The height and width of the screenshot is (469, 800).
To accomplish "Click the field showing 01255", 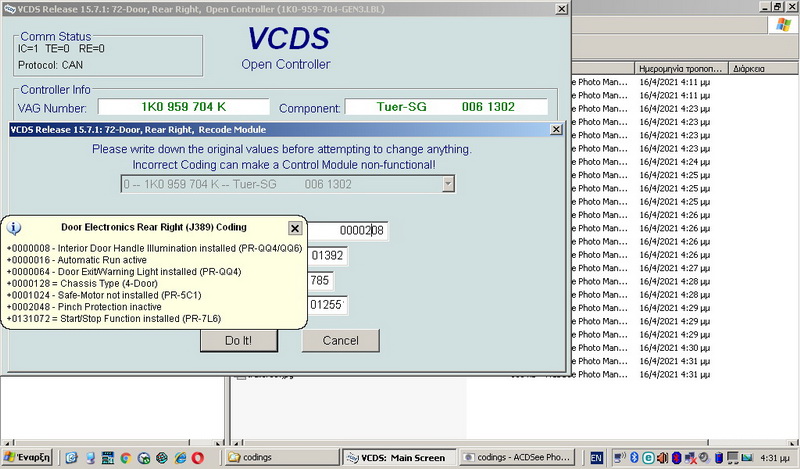I will (x=328, y=305).
